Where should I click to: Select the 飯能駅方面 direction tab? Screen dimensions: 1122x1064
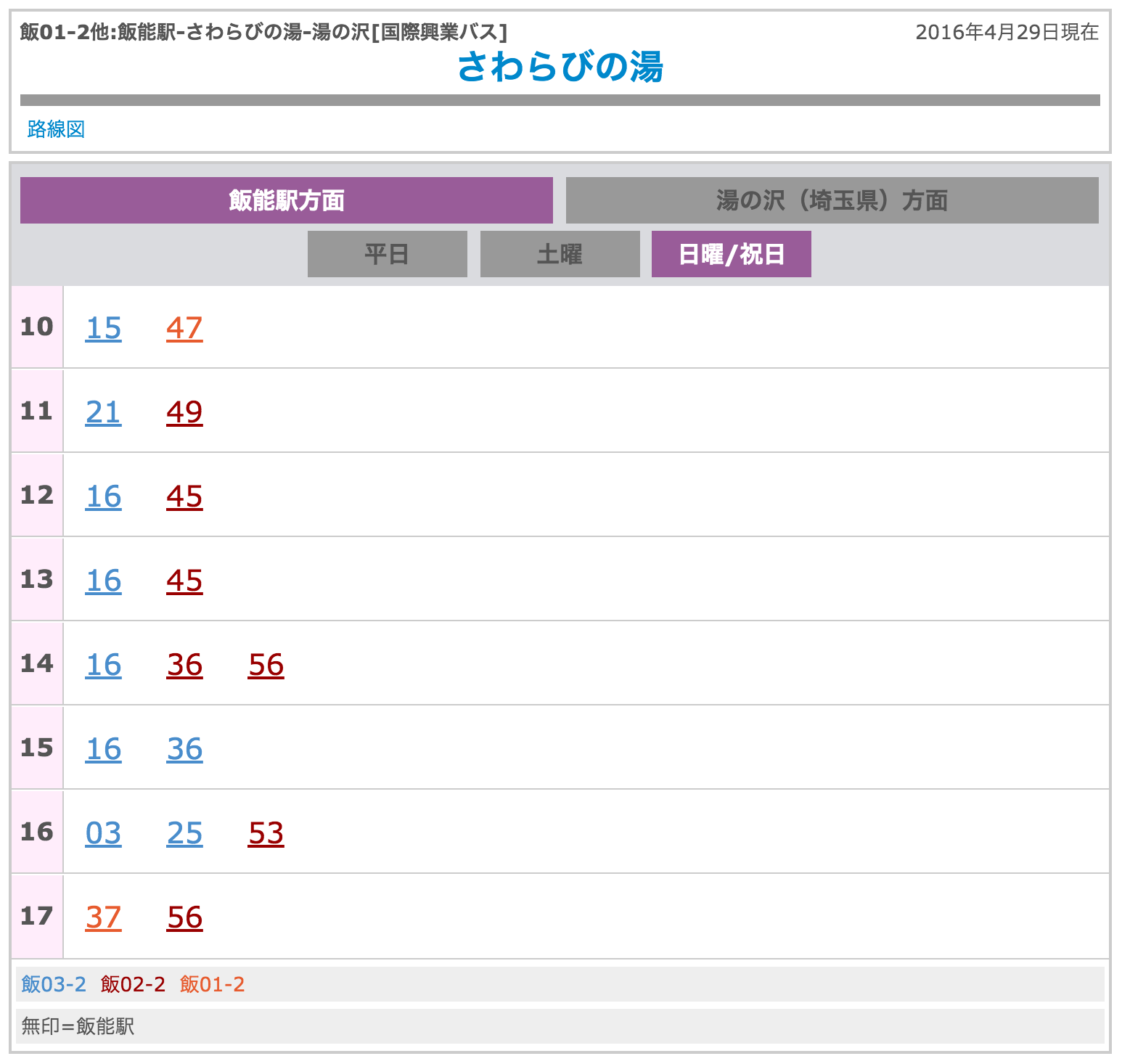(x=286, y=200)
